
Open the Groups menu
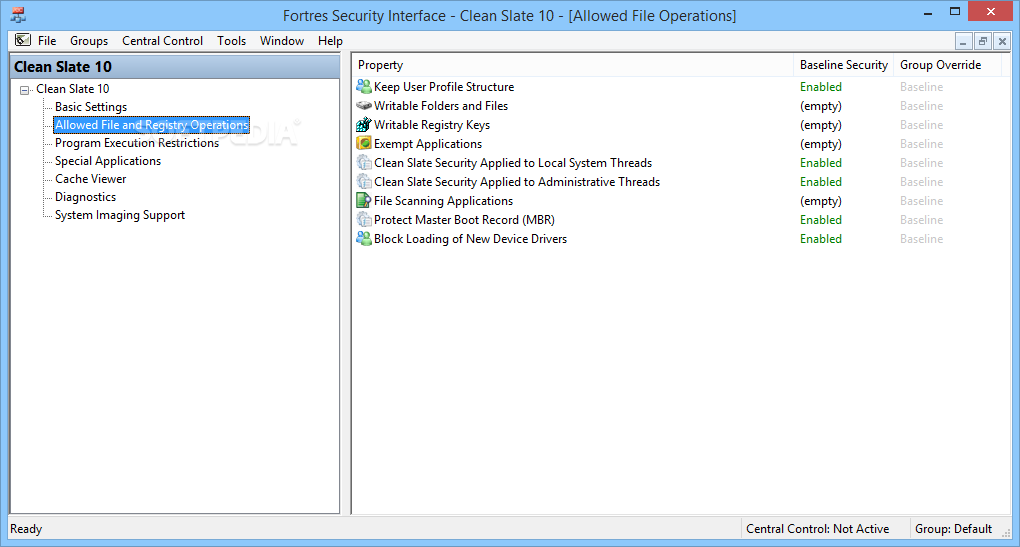[89, 41]
